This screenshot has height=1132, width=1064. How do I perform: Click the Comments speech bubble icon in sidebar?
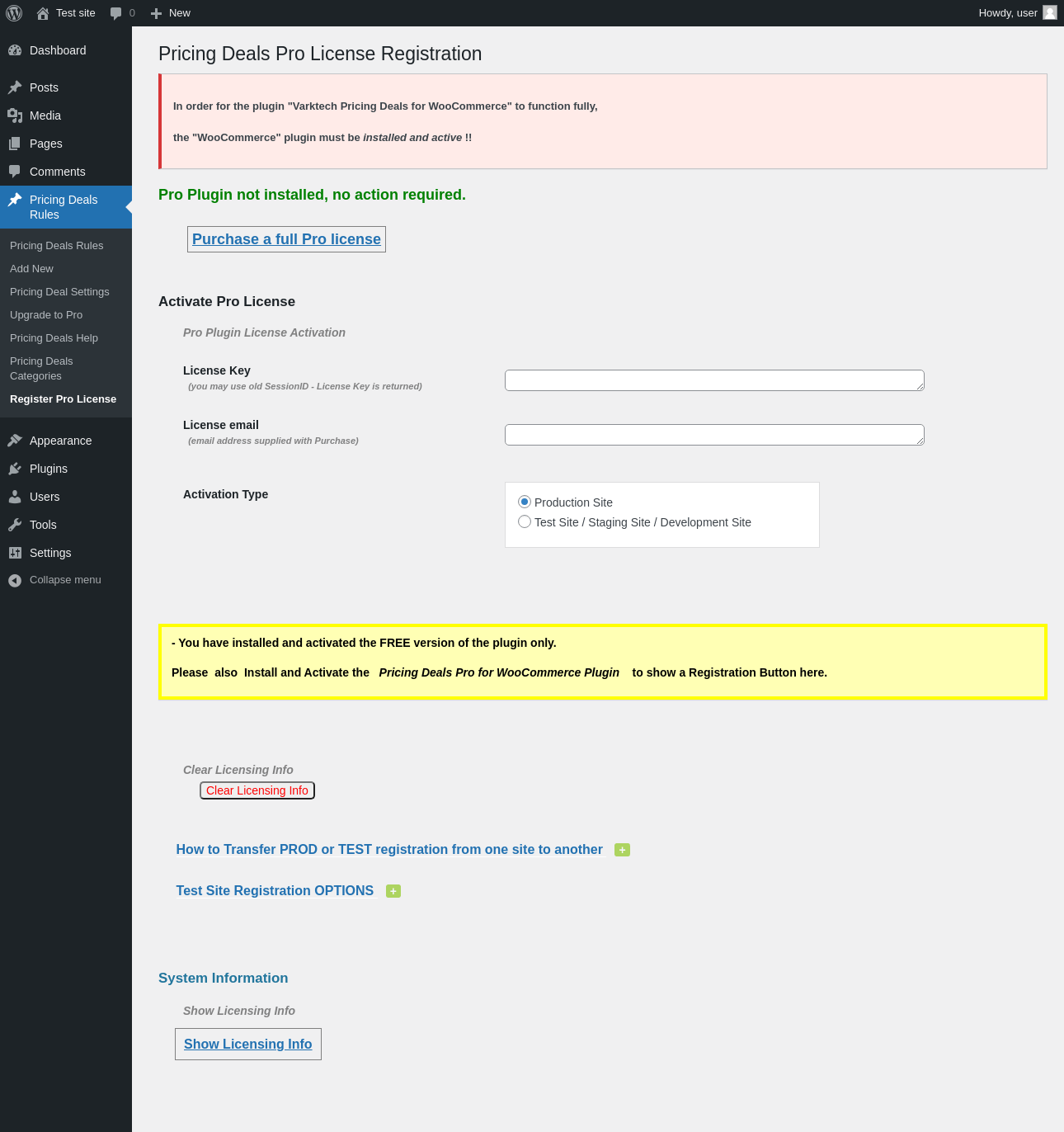(15, 172)
